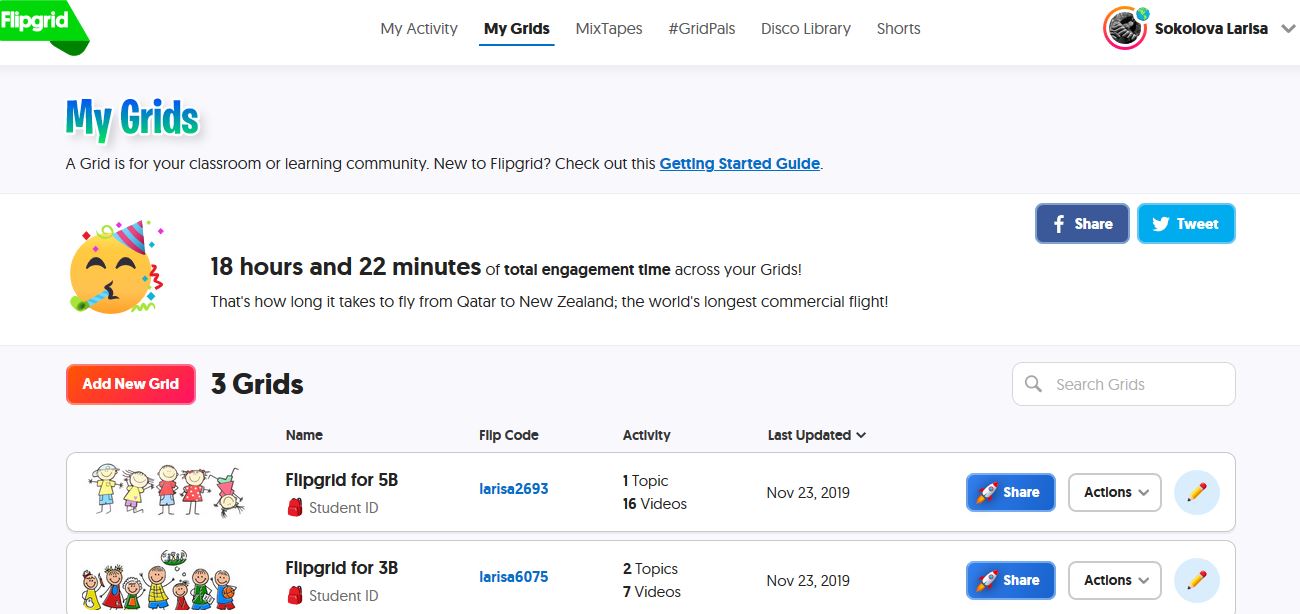Open the MixTapes tab
Screen dimensions: 1300x614
tap(609, 29)
